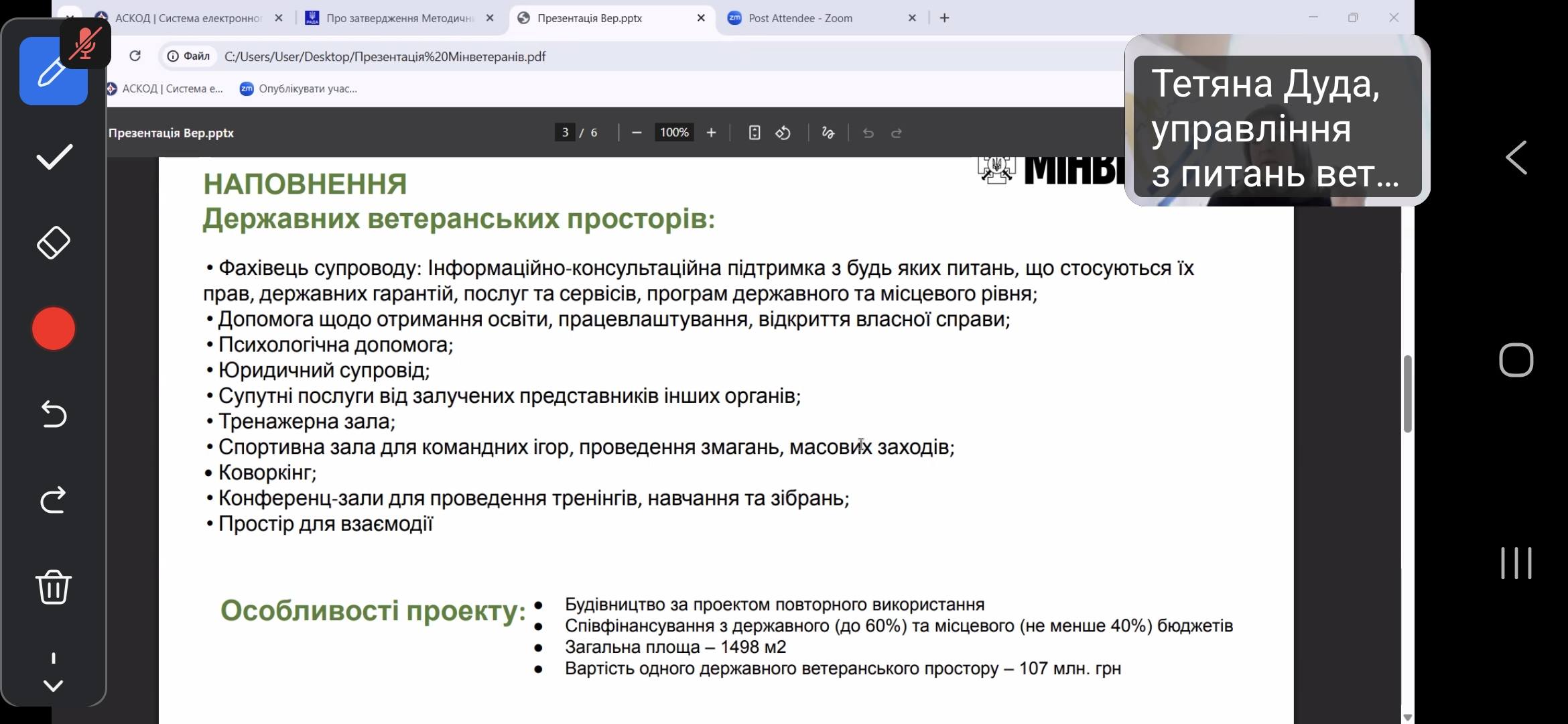Toggle the muted microphone indicator
The image size is (1568, 724).
tap(85, 44)
